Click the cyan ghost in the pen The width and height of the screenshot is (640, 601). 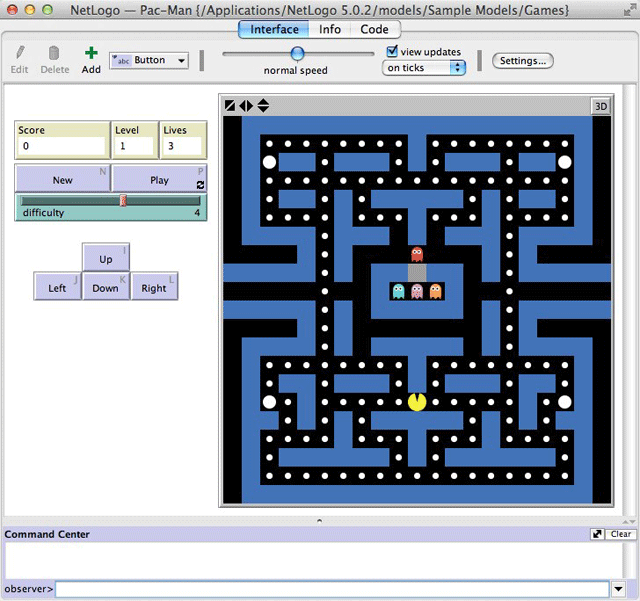point(398,291)
